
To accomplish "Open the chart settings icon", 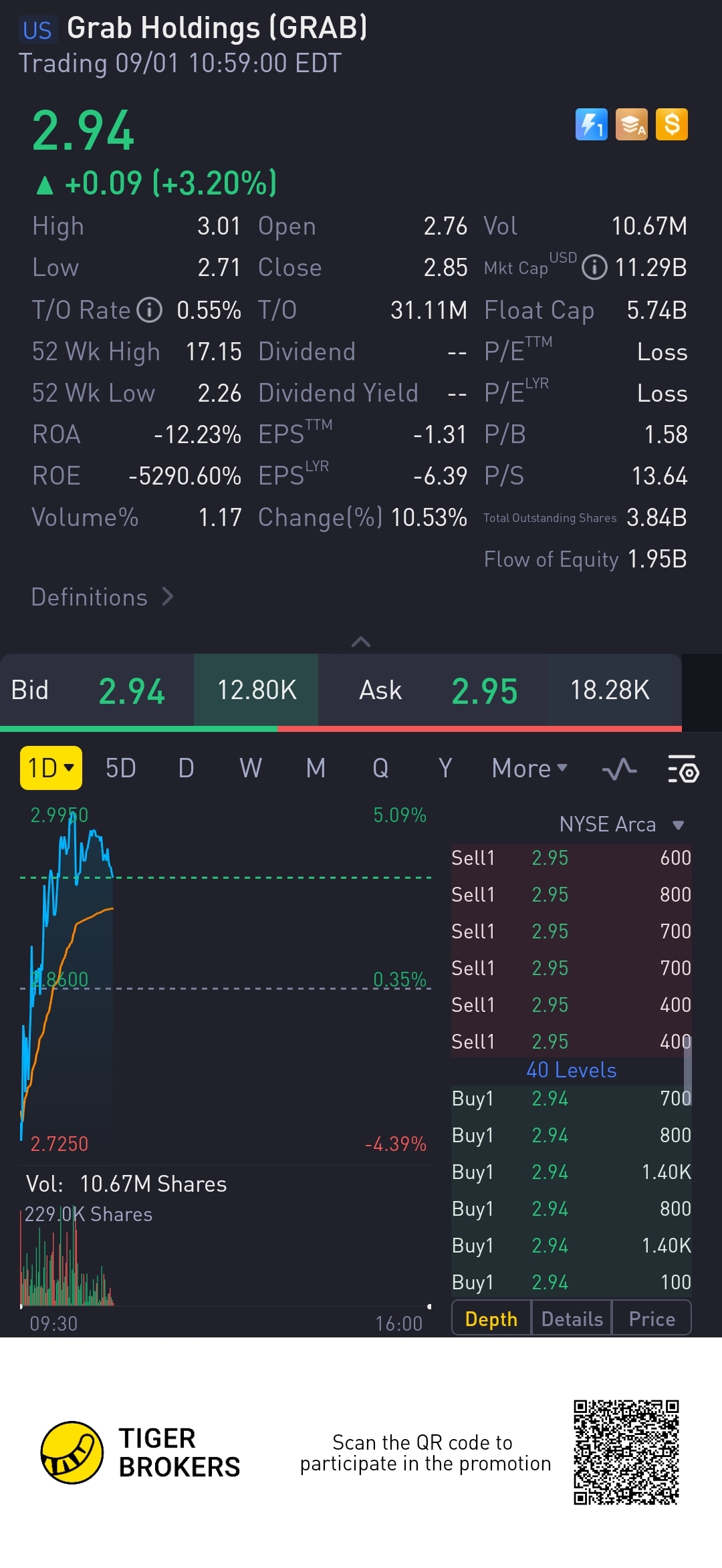I will tap(683, 769).
